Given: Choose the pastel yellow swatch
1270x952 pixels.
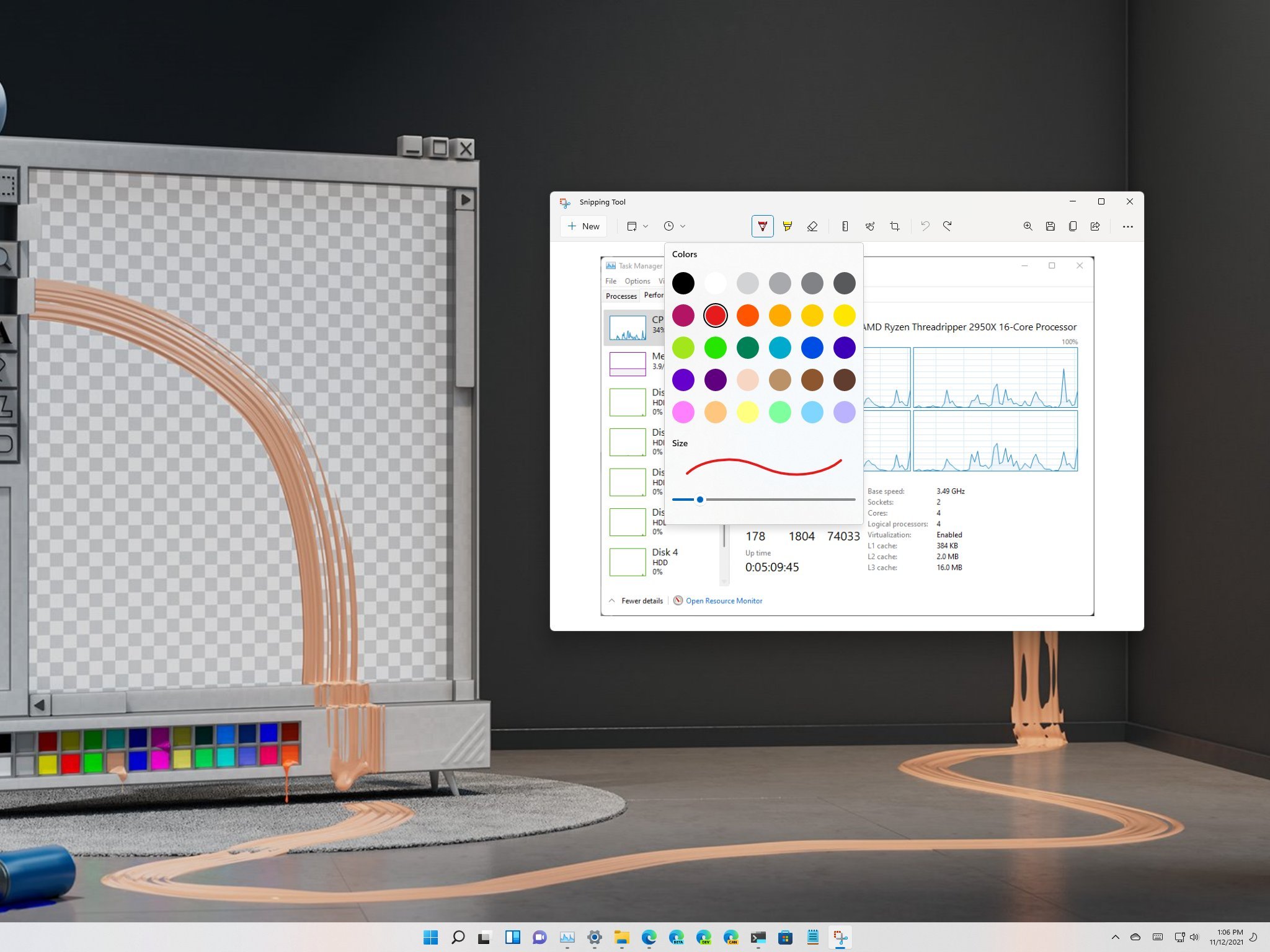Looking at the screenshot, I should (x=747, y=412).
